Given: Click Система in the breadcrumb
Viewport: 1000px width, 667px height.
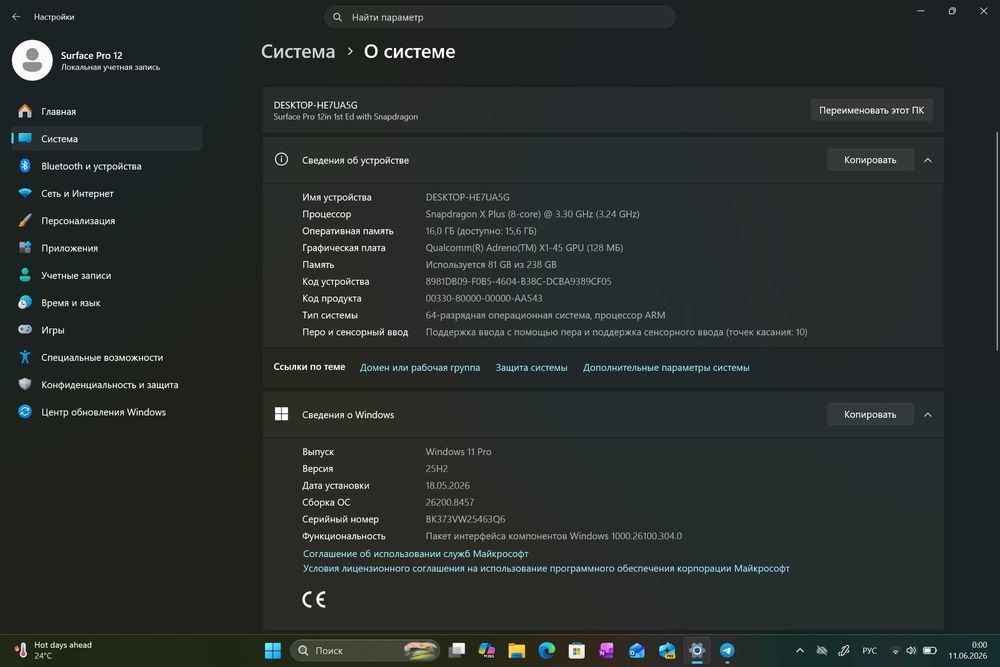Looking at the screenshot, I should [298, 52].
